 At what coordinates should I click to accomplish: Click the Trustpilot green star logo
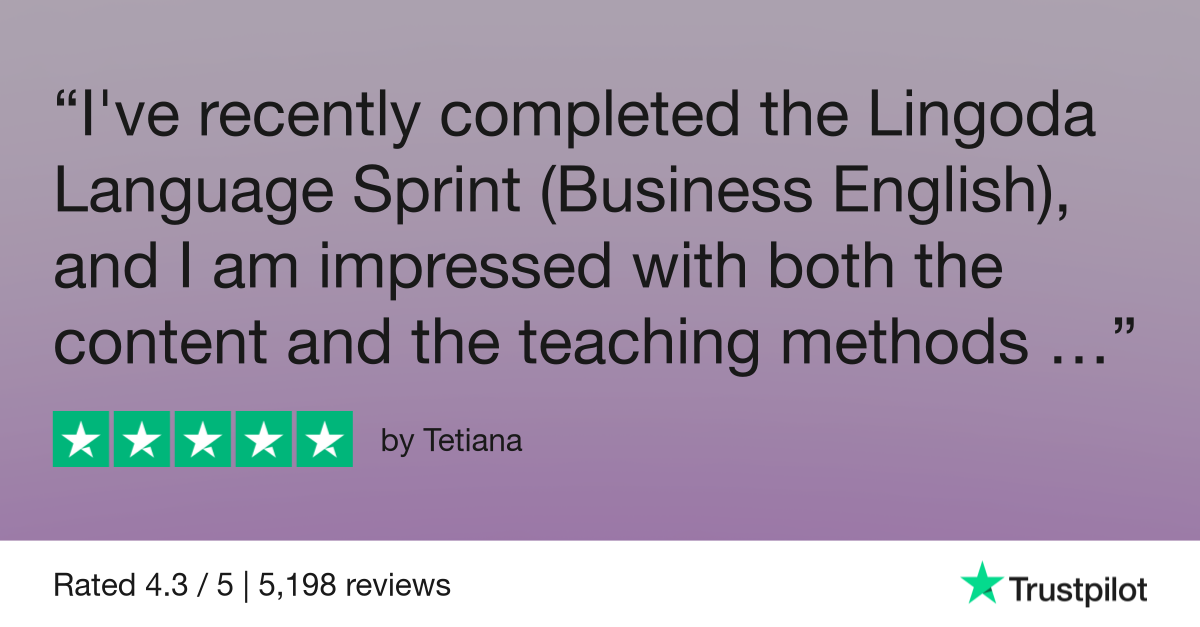click(x=981, y=583)
